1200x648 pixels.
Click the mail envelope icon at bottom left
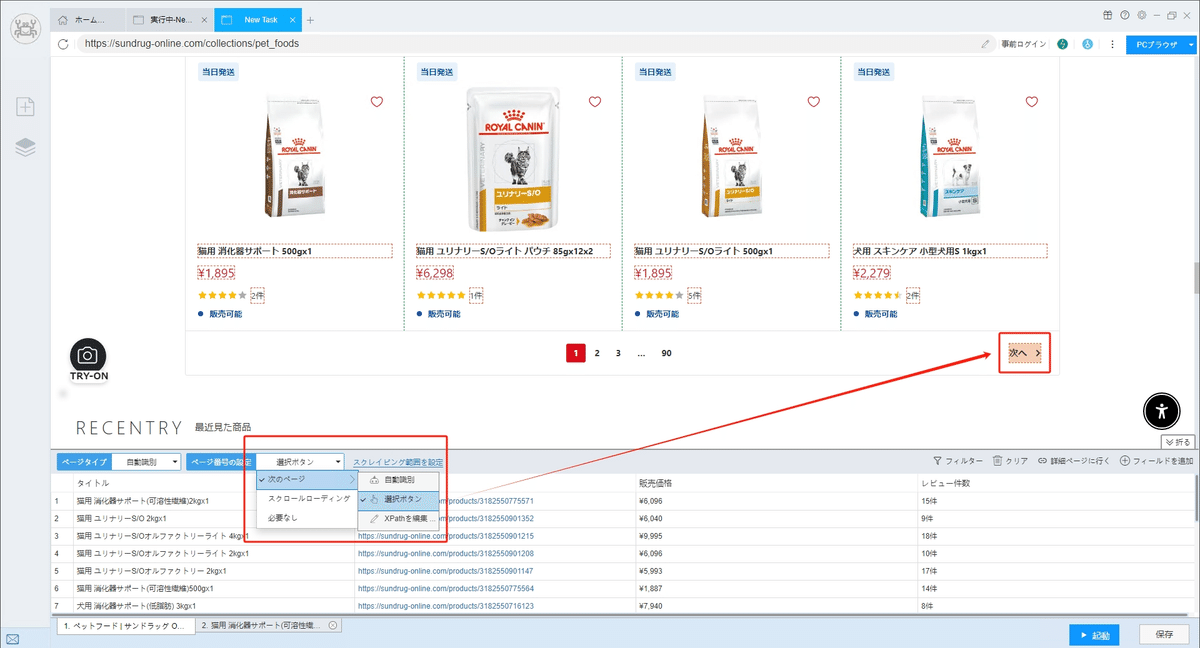[12, 637]
